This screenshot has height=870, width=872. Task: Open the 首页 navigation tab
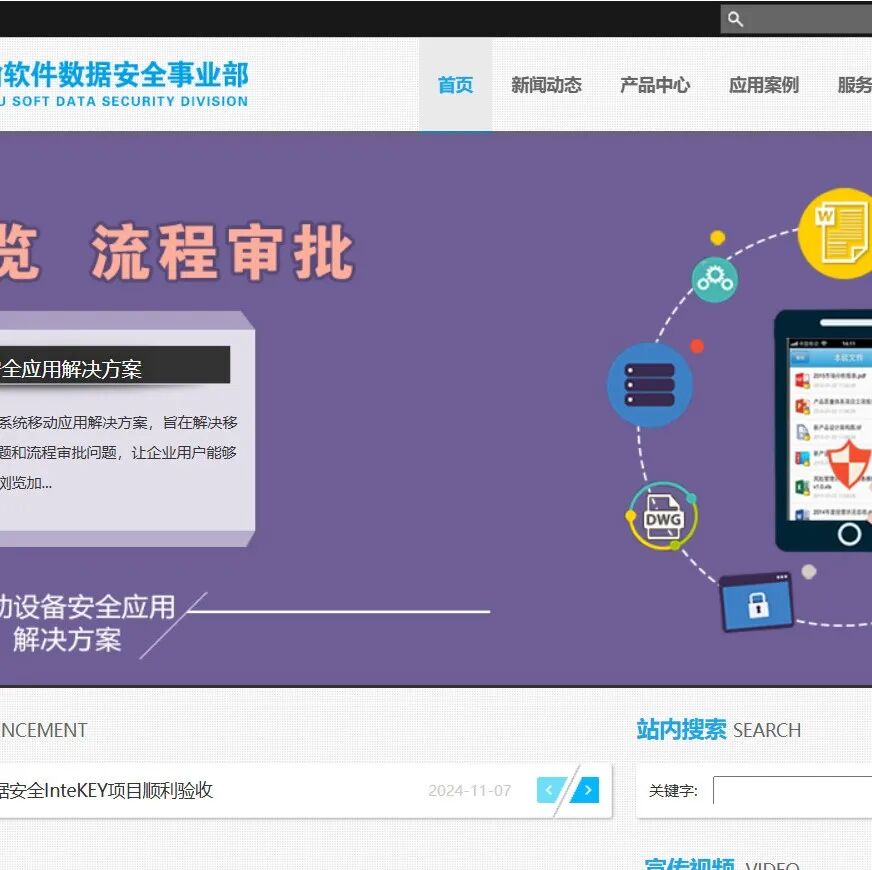[x=455, y=85]
